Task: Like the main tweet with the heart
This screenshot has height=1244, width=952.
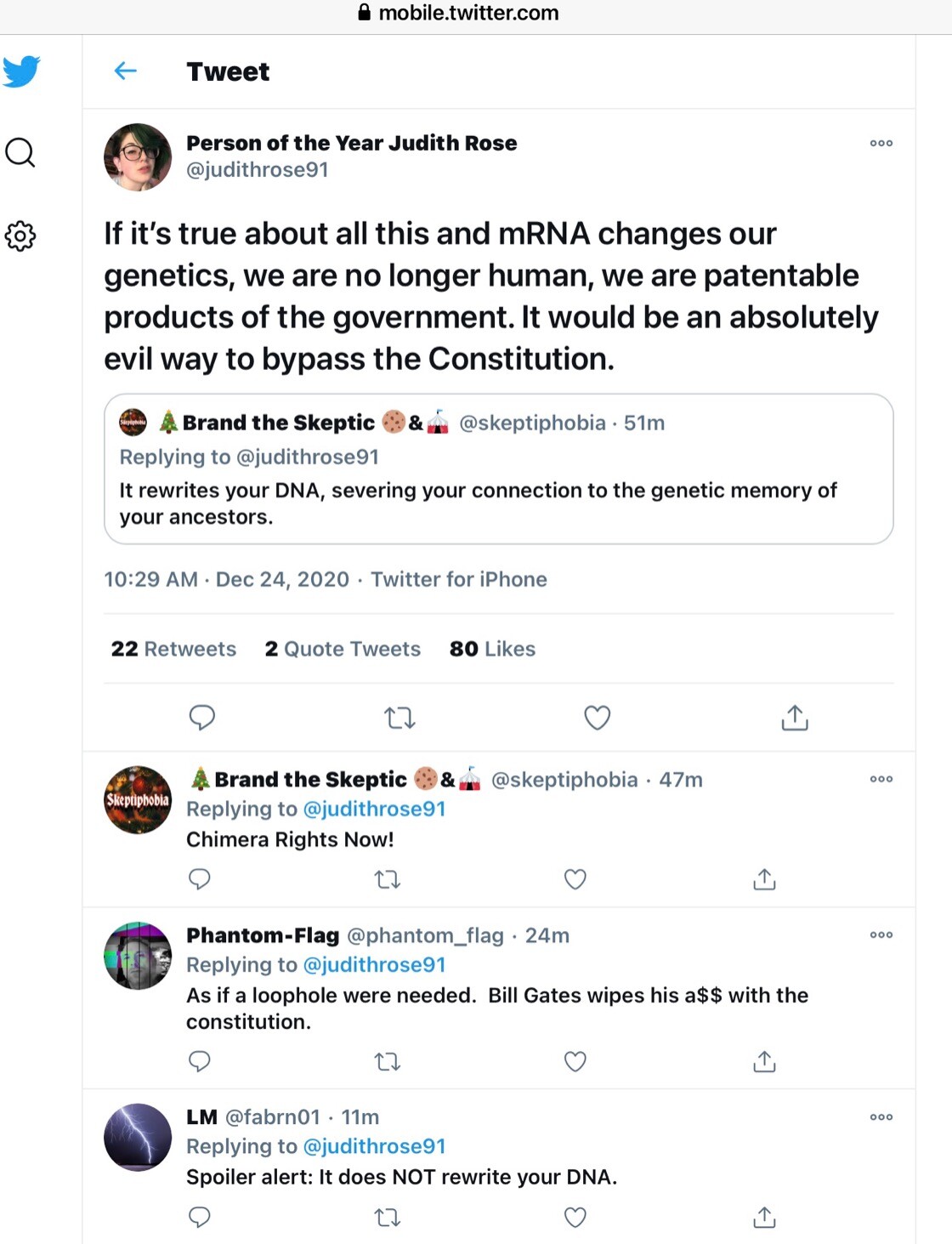Action: point(597,718)
